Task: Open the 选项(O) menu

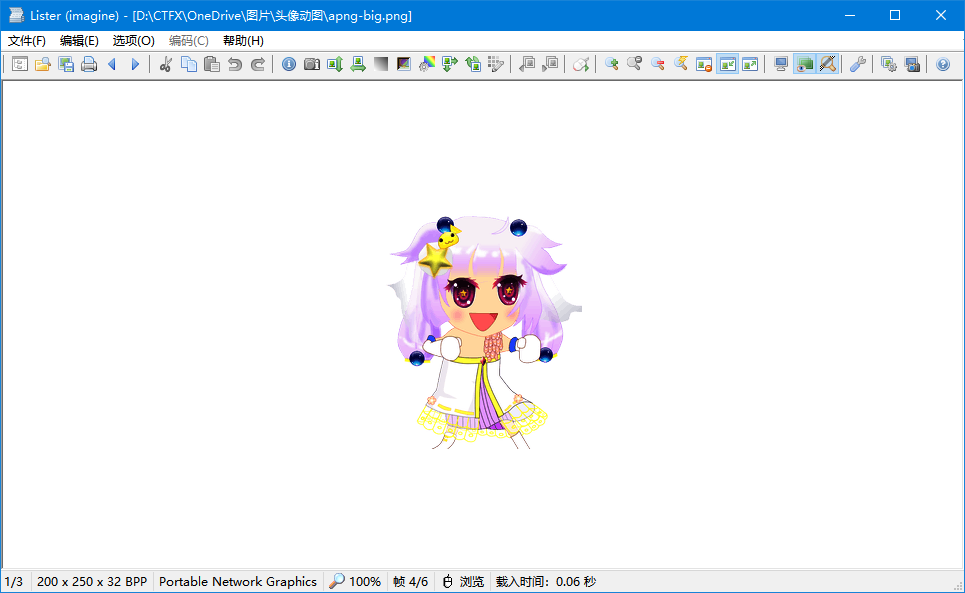Action: pyautogui.click(x=133, y=41)
